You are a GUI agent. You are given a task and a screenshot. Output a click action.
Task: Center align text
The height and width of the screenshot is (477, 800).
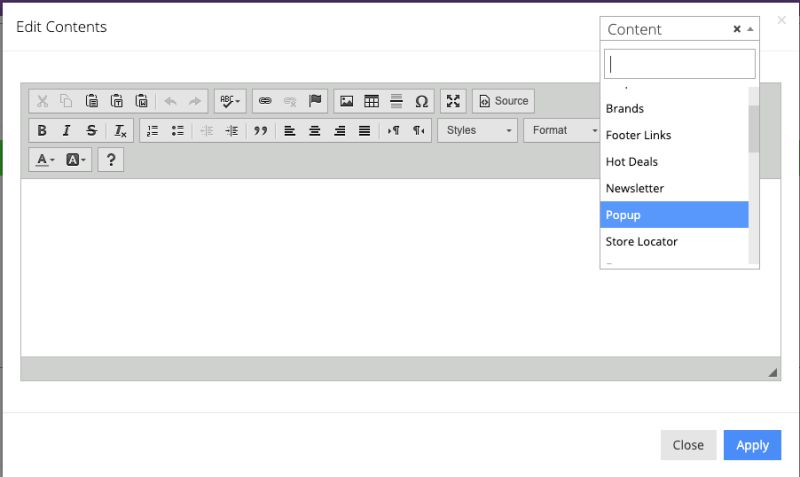click(x=315, y=131)
